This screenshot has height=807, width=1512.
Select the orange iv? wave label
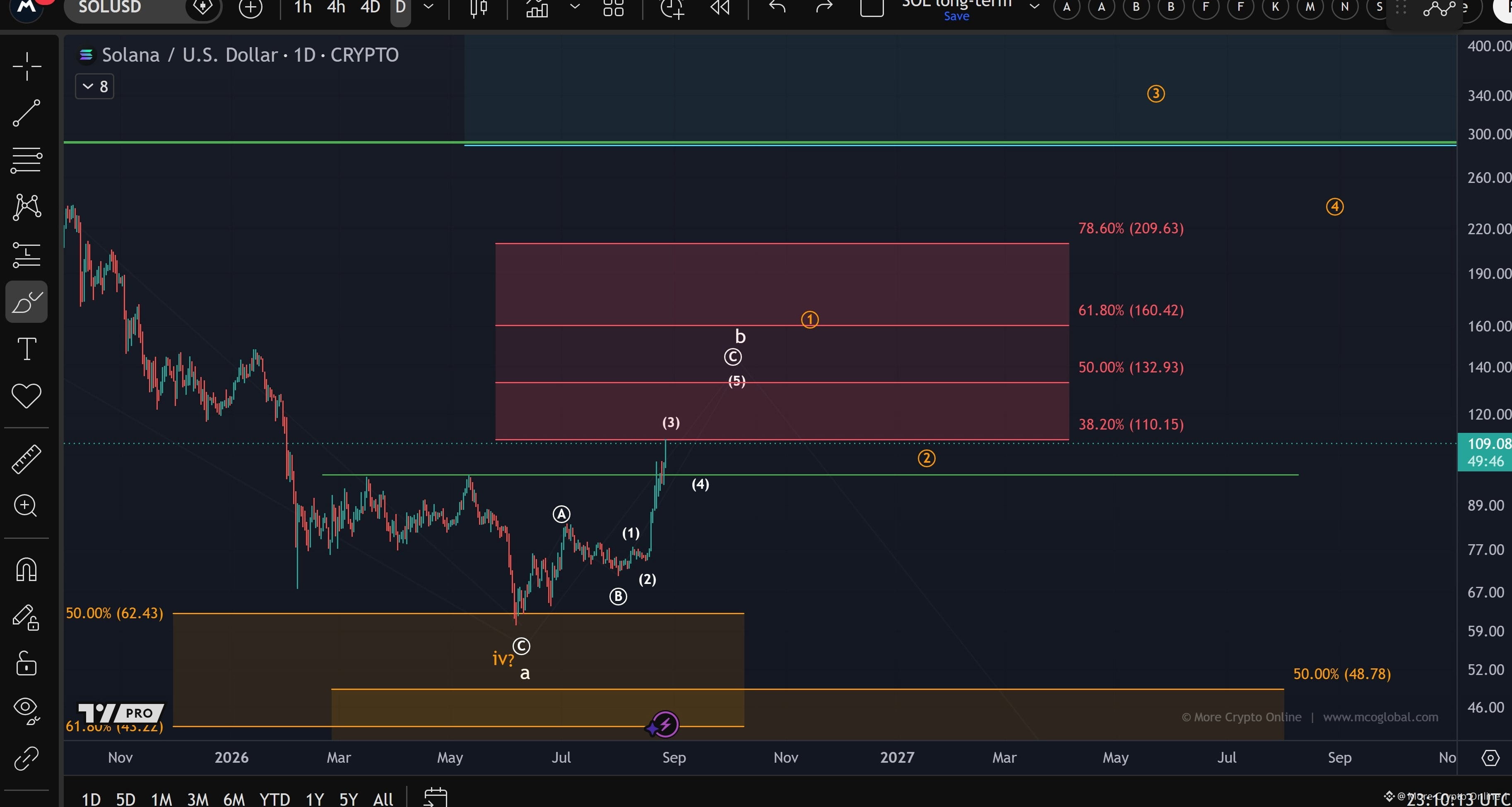pos(503,658)
